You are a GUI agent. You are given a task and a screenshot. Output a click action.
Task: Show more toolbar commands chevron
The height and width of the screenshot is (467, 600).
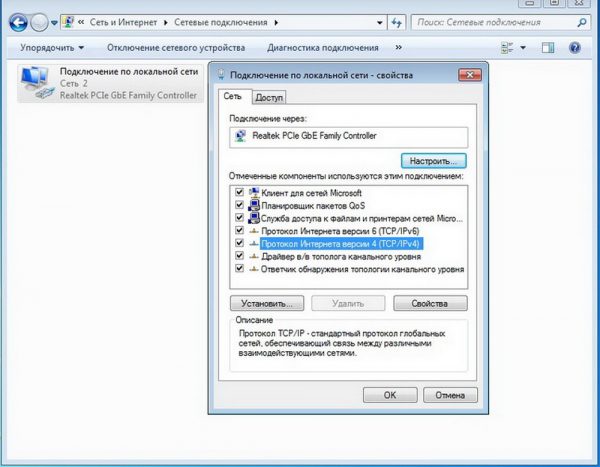pos(398,47)
